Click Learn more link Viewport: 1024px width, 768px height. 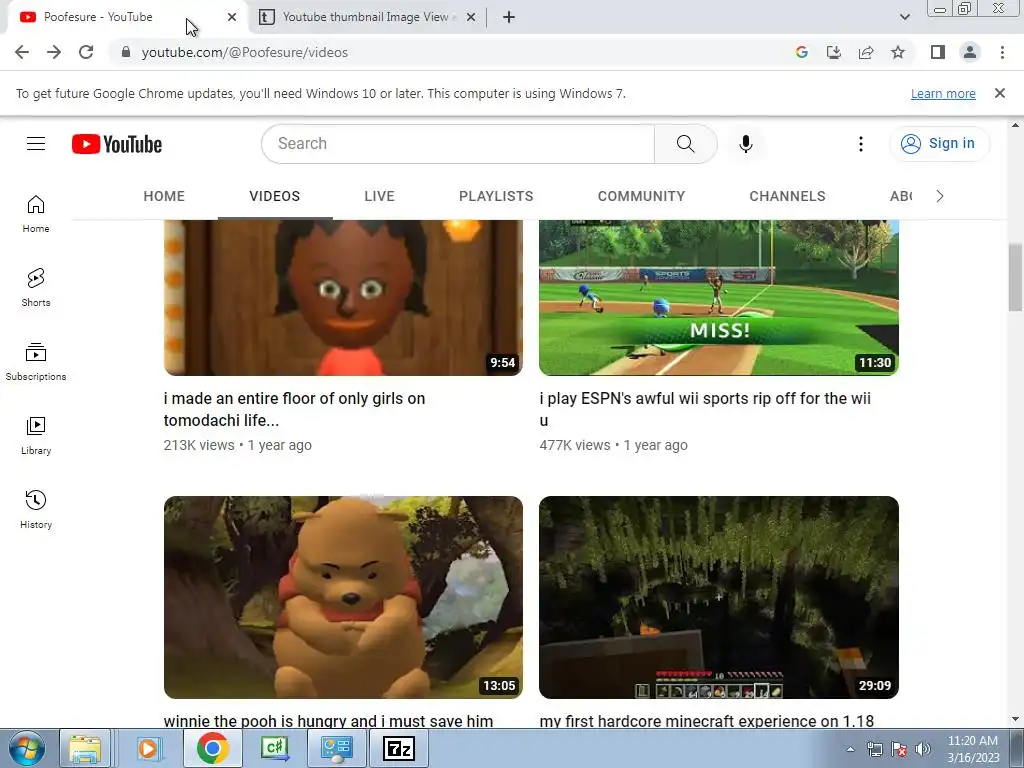click(943, 94)
